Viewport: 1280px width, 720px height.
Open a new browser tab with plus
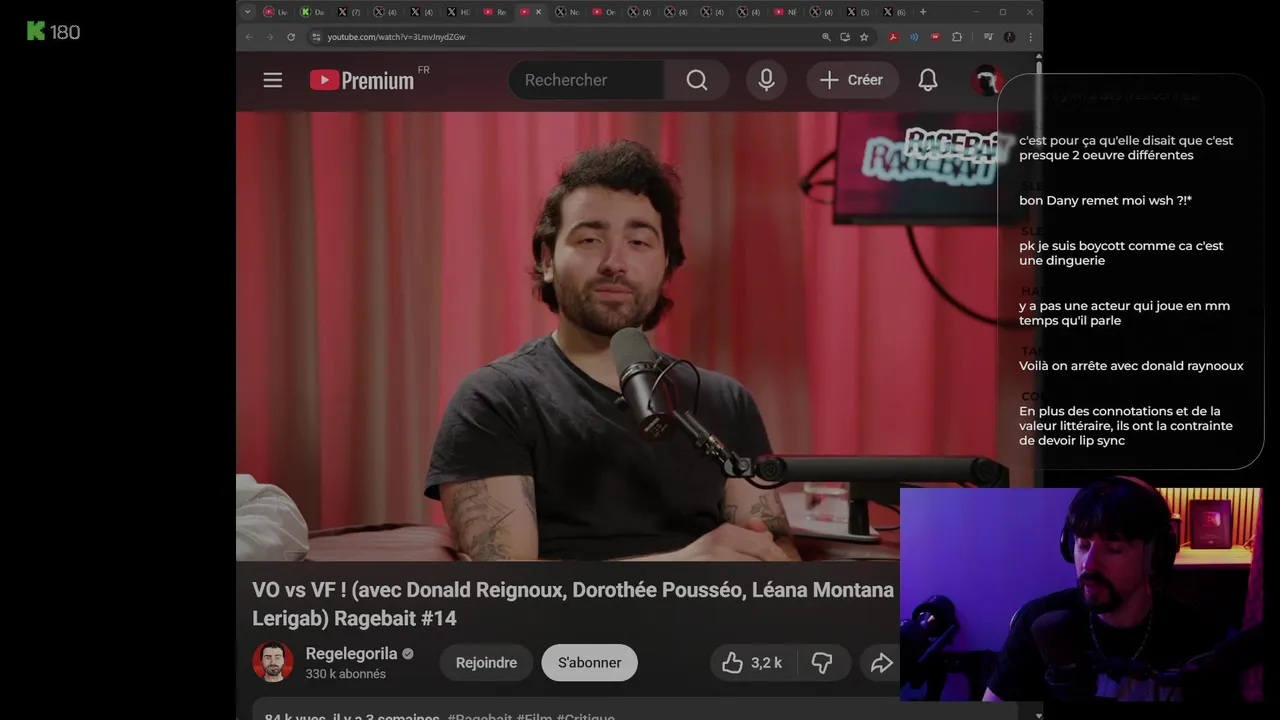coord(923,12)
